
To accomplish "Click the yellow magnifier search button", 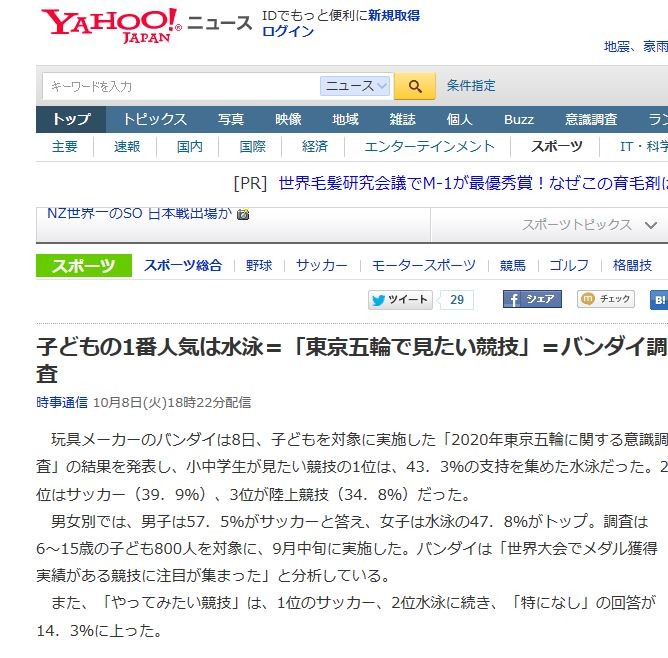I will [x=415, y=86].
